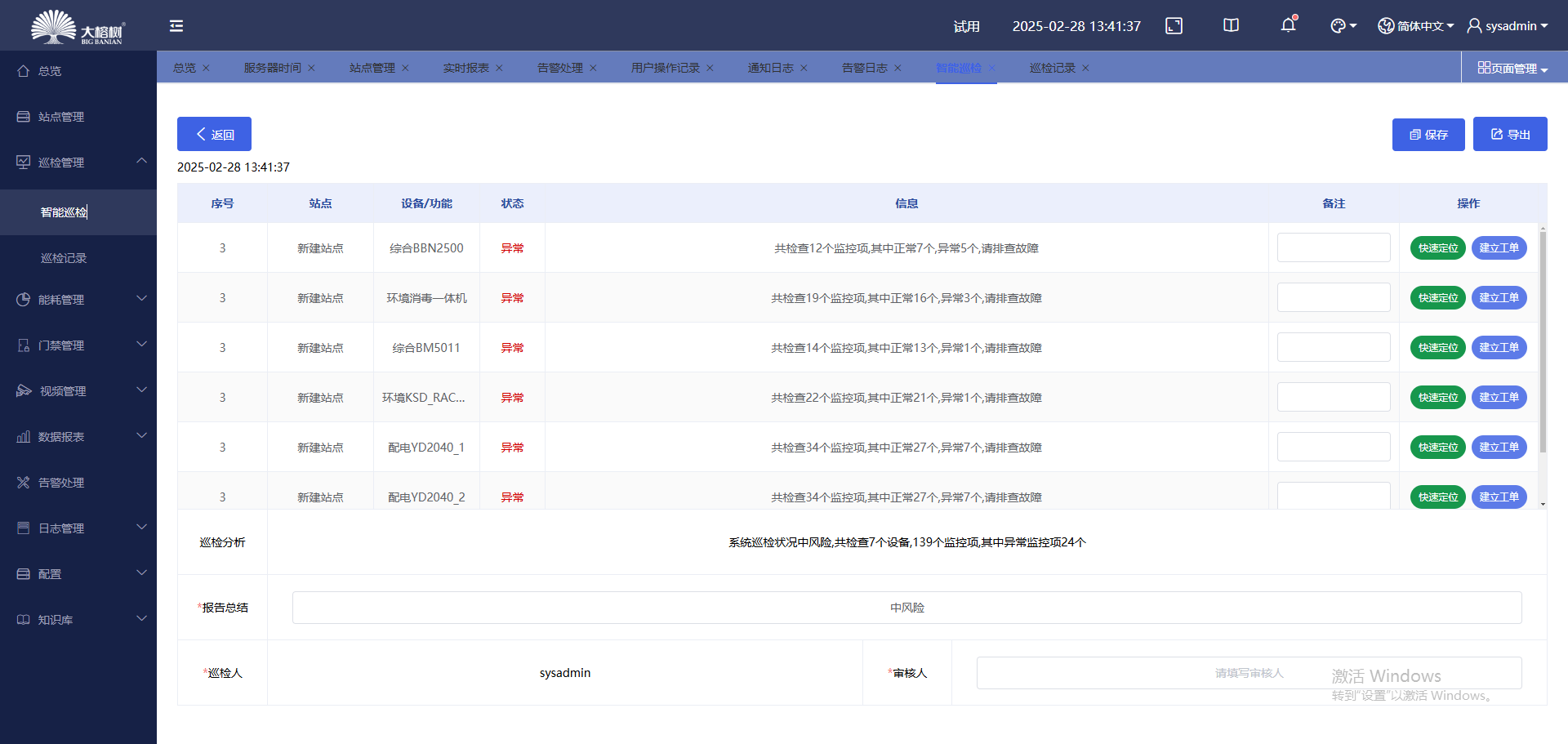Click the scrollbar down arrow of table
This screenshot has height=744, width=1568.
click(1543, 504)
